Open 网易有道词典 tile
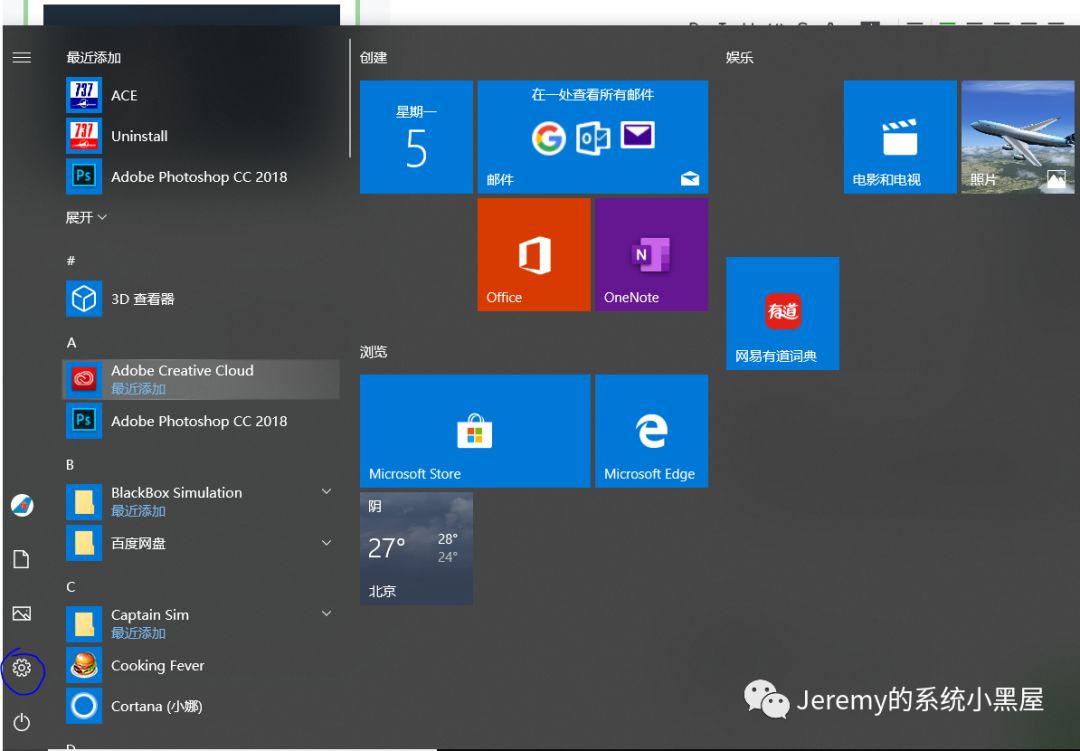The width and height of the screenshot is (1080, 751). [782, 313]
